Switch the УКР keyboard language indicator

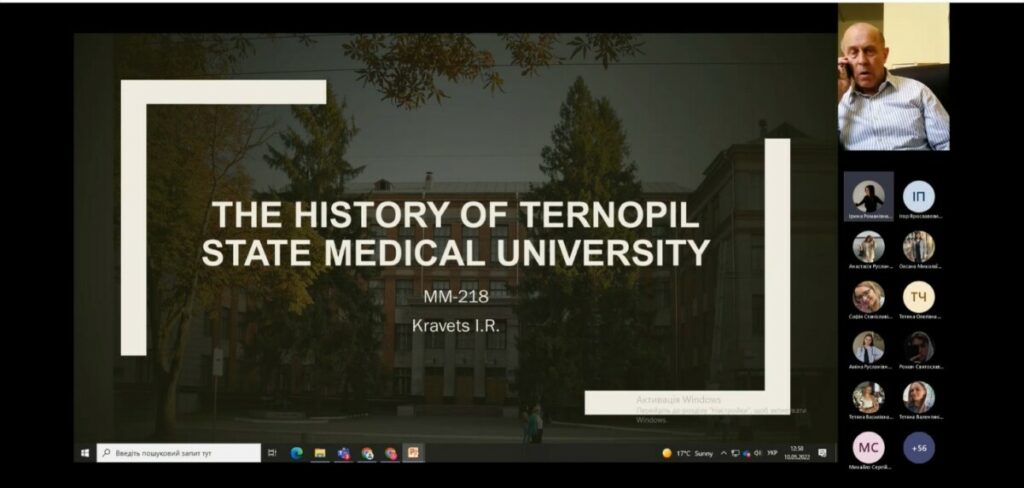tap(772, 453)
